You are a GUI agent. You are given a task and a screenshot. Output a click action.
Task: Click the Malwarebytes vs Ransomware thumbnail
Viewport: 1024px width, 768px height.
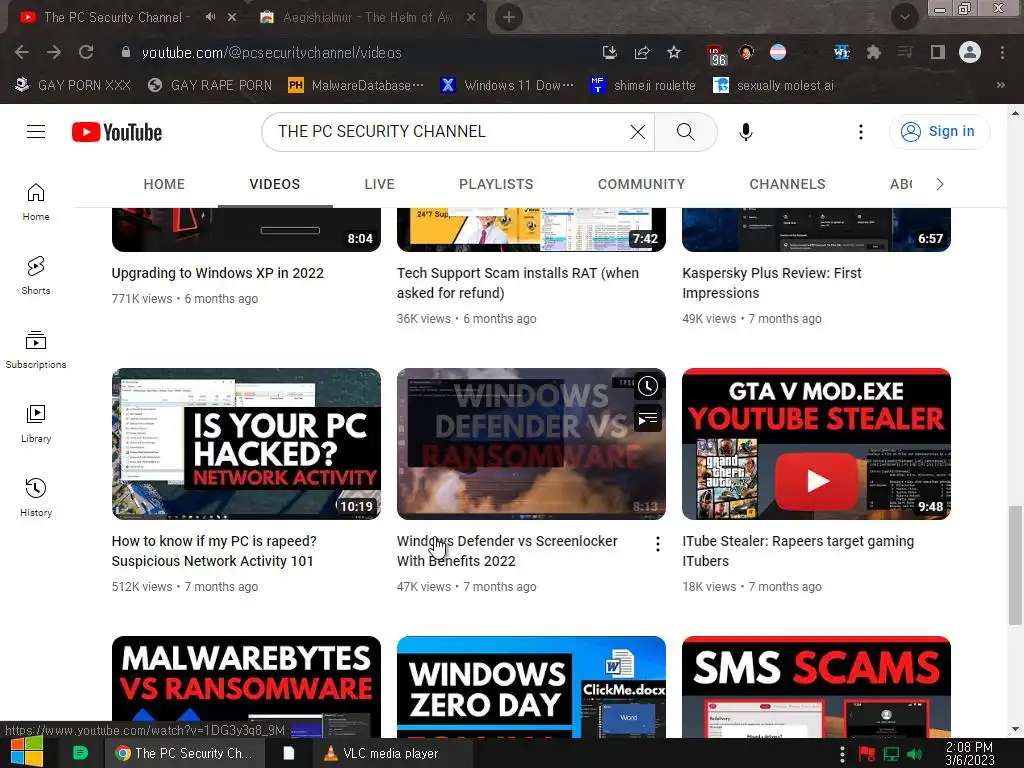[246, 687]
